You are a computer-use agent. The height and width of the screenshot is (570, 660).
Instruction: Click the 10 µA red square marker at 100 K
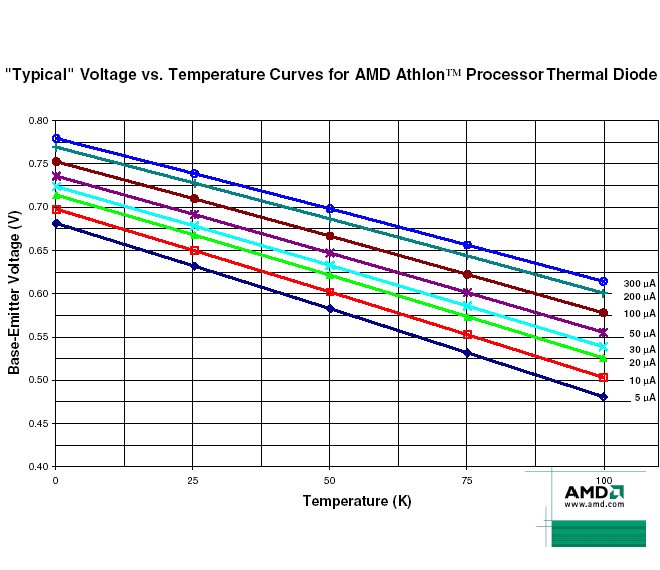coord(603,378)
